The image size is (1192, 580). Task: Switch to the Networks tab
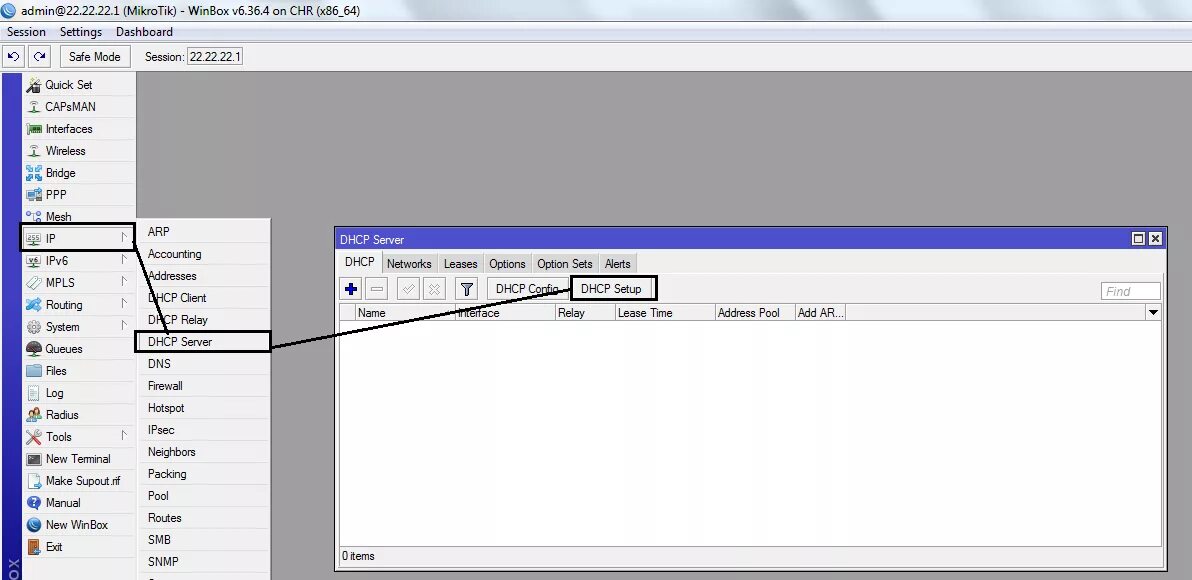click(409, 264)
